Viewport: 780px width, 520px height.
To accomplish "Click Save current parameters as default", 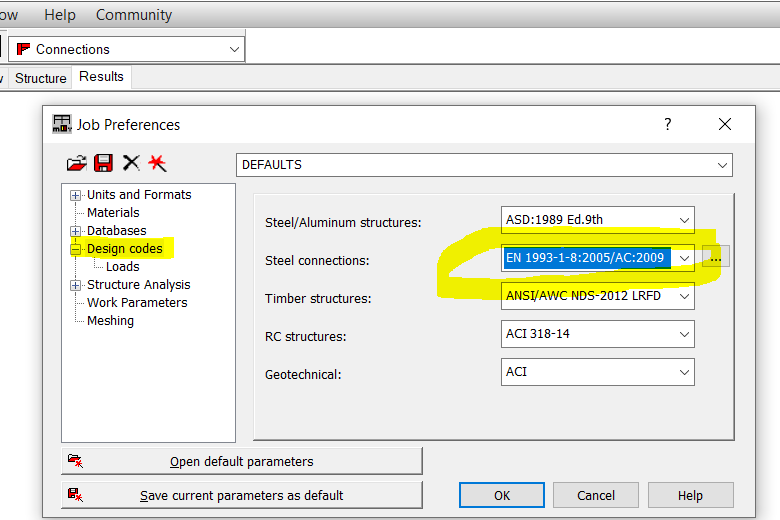I will click(242, 495).
